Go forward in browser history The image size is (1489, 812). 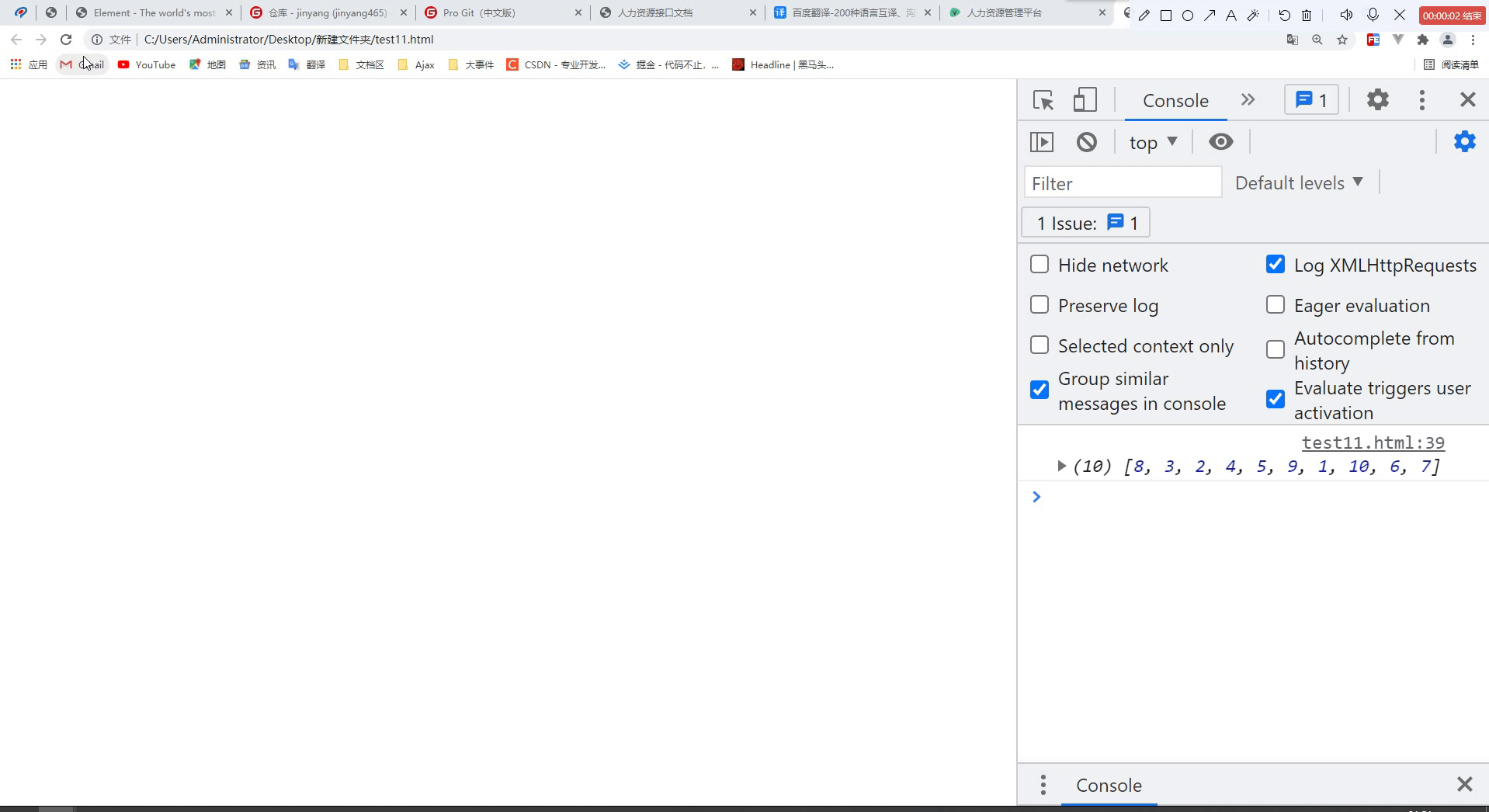pyautogui.click(x=41, y=40)
